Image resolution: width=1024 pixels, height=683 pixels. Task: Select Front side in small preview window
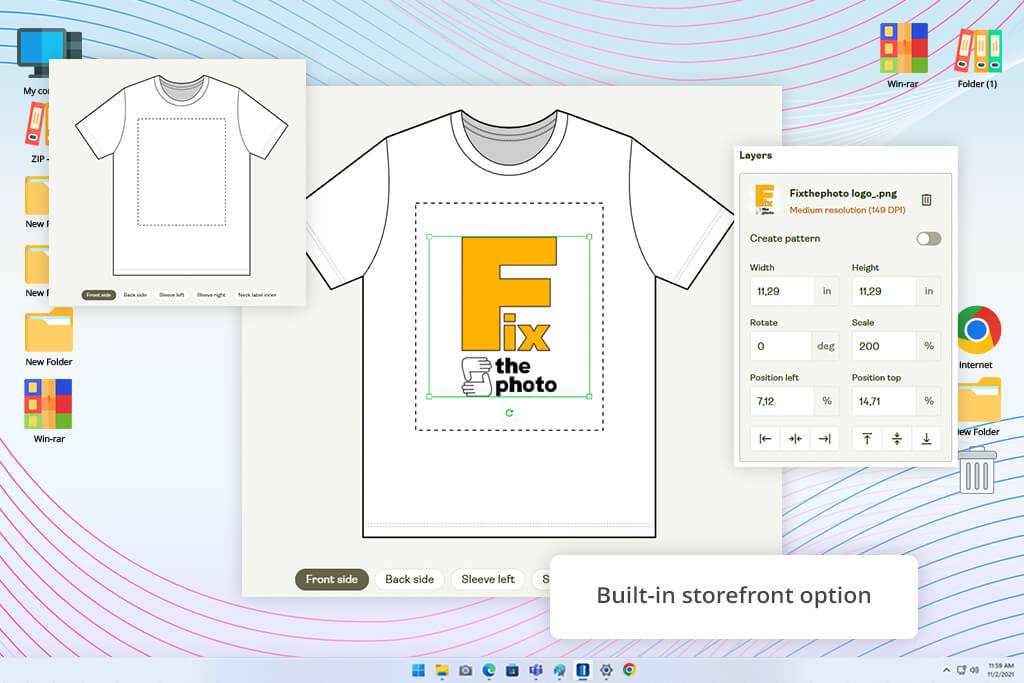[99, 295]
